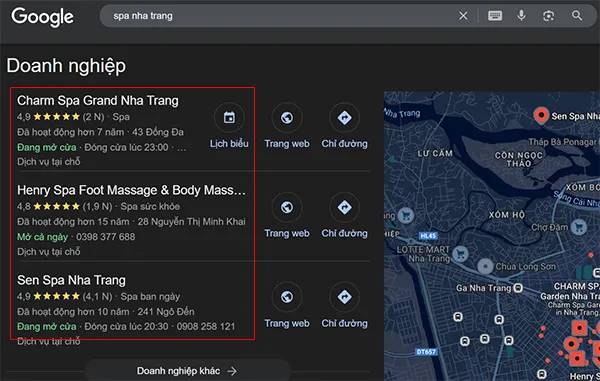Open Google Lens image search icon
Image resolution: width=600 pixels, height=381 pixels.
[x=548, y=16]
